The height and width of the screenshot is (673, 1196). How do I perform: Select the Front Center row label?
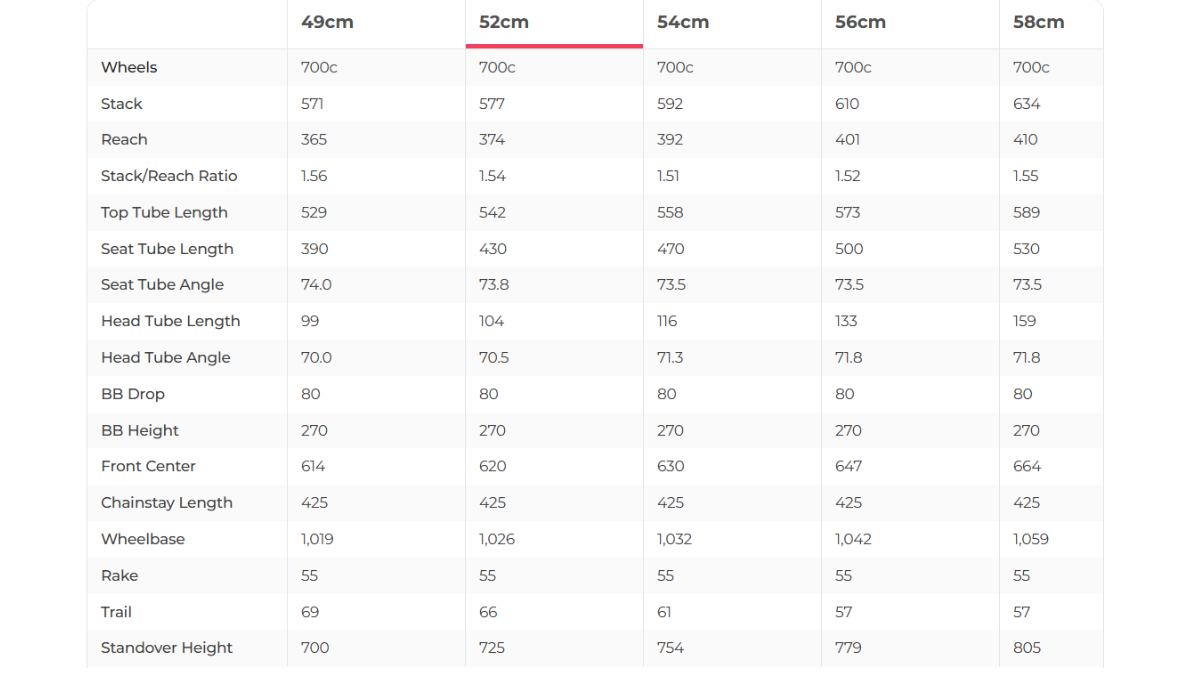tap(148, 466)
